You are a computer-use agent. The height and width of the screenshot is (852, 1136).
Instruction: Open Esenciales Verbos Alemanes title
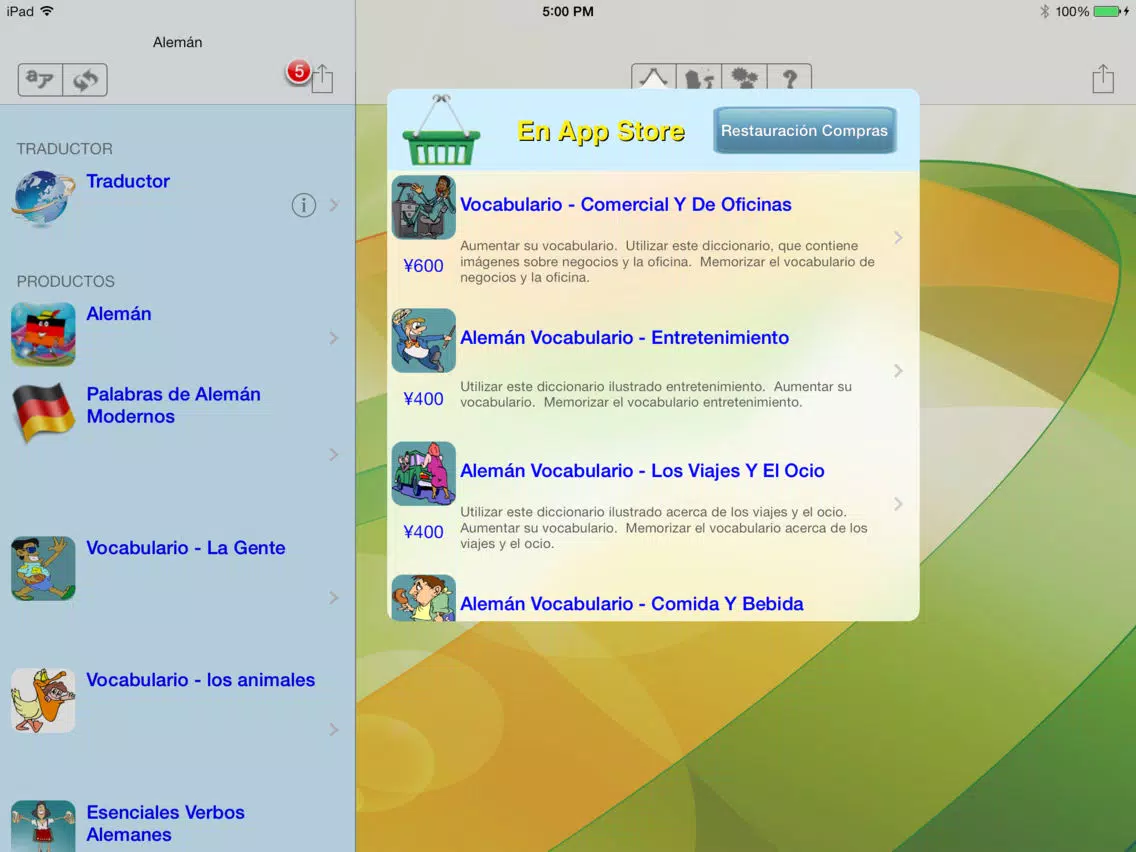165,823
